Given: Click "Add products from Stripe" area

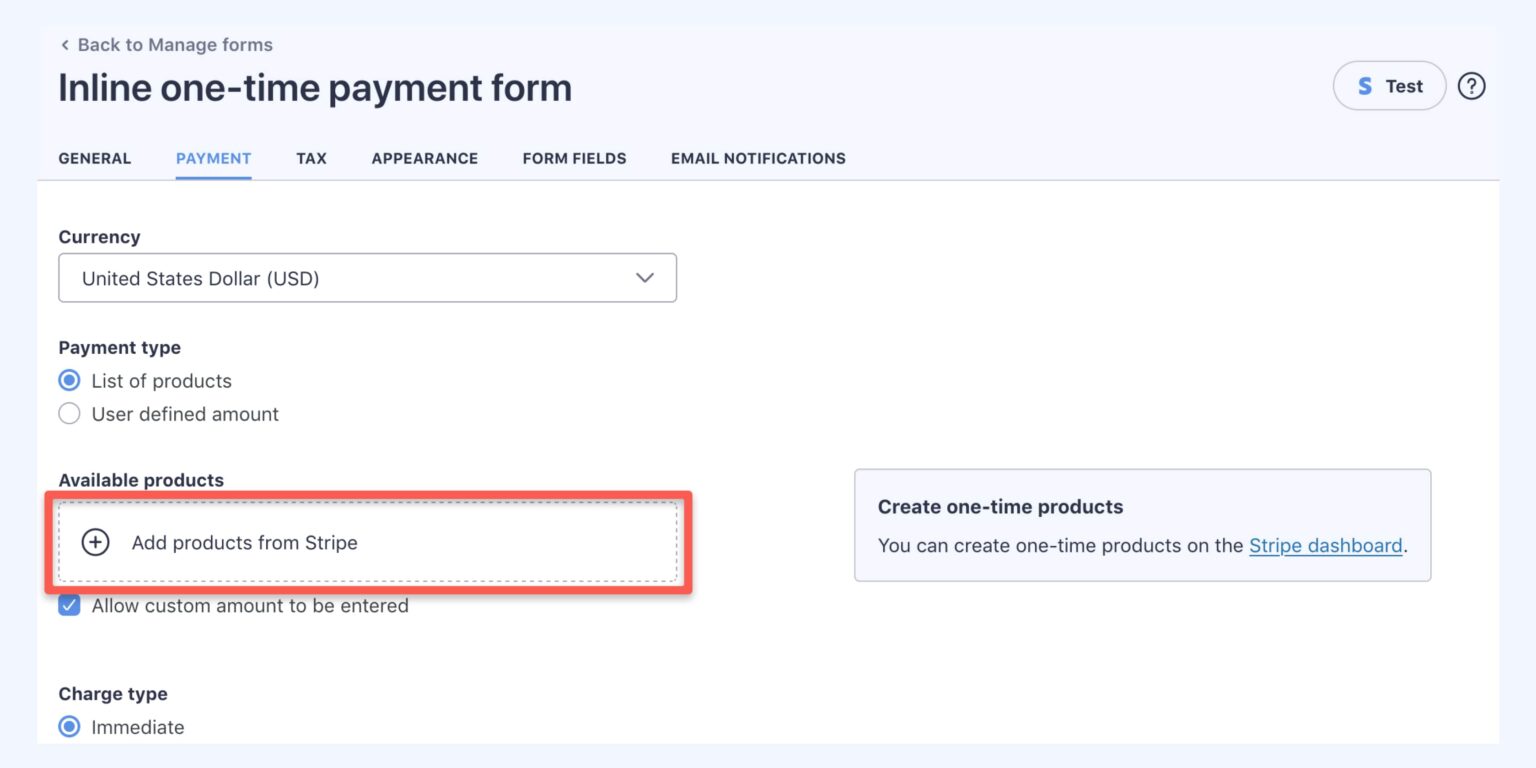Looking at the screenshot, I should (x=367, y=543).
